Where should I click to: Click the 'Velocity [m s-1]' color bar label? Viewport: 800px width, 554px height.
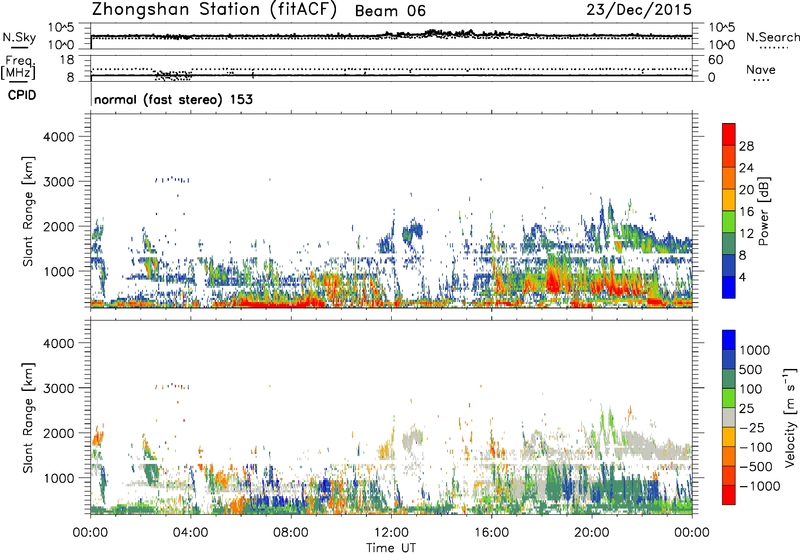tap(790, 417)
